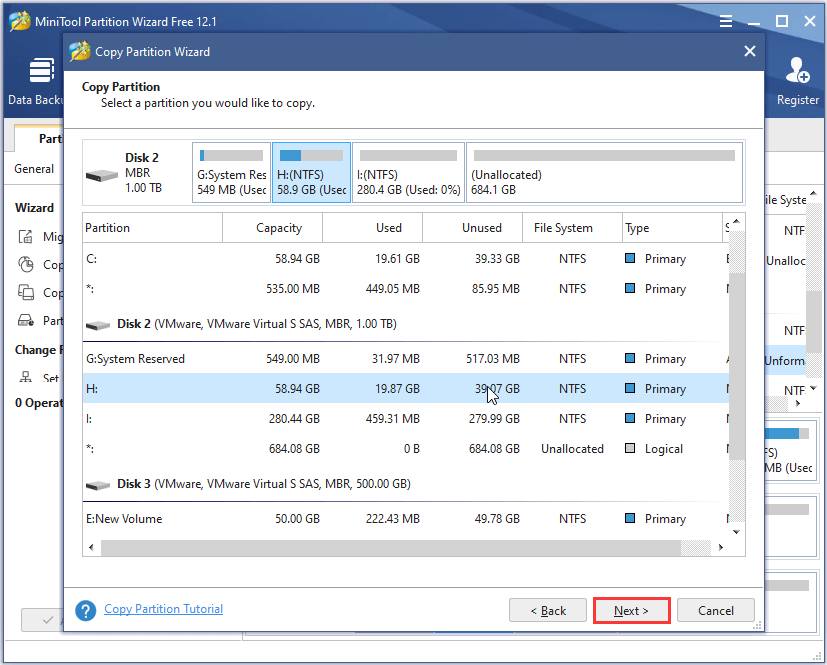The width and height of the screenshot is (827, 665).
Task: Click the Register user icon
Action: (x=797, y=70)
